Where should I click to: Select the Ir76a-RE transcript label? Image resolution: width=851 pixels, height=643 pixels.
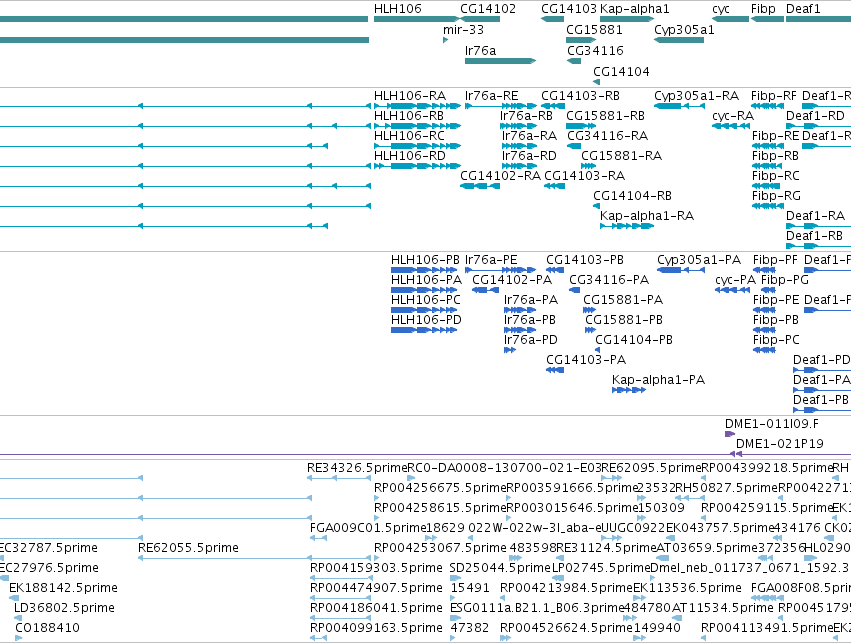491,96
